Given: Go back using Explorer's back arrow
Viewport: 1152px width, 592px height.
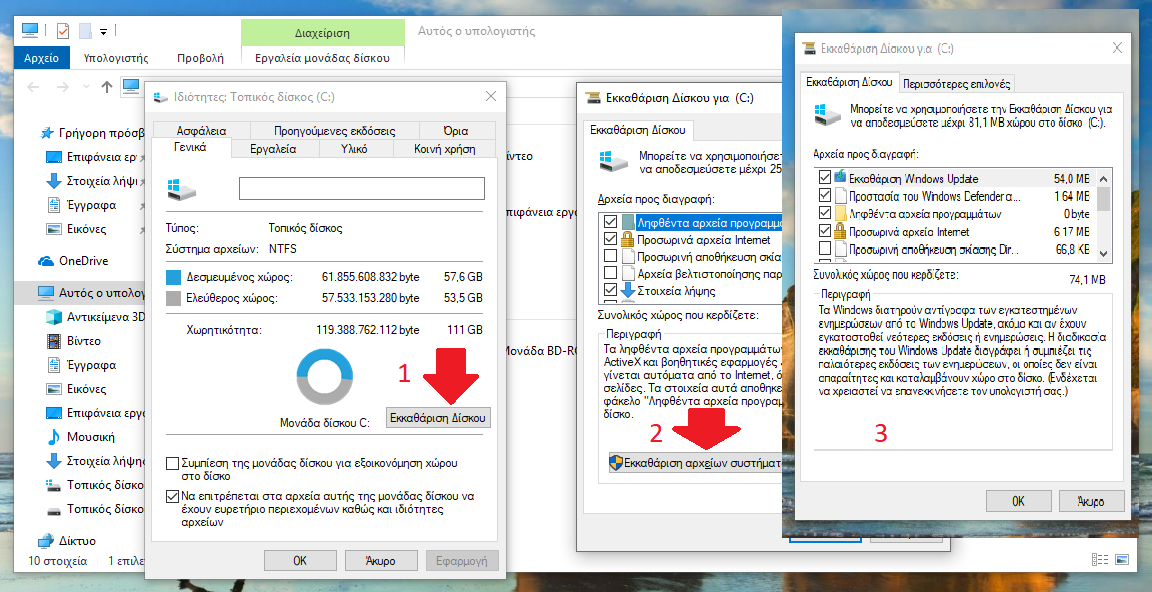Looking at the screenshot, I should tap(33, 87).
